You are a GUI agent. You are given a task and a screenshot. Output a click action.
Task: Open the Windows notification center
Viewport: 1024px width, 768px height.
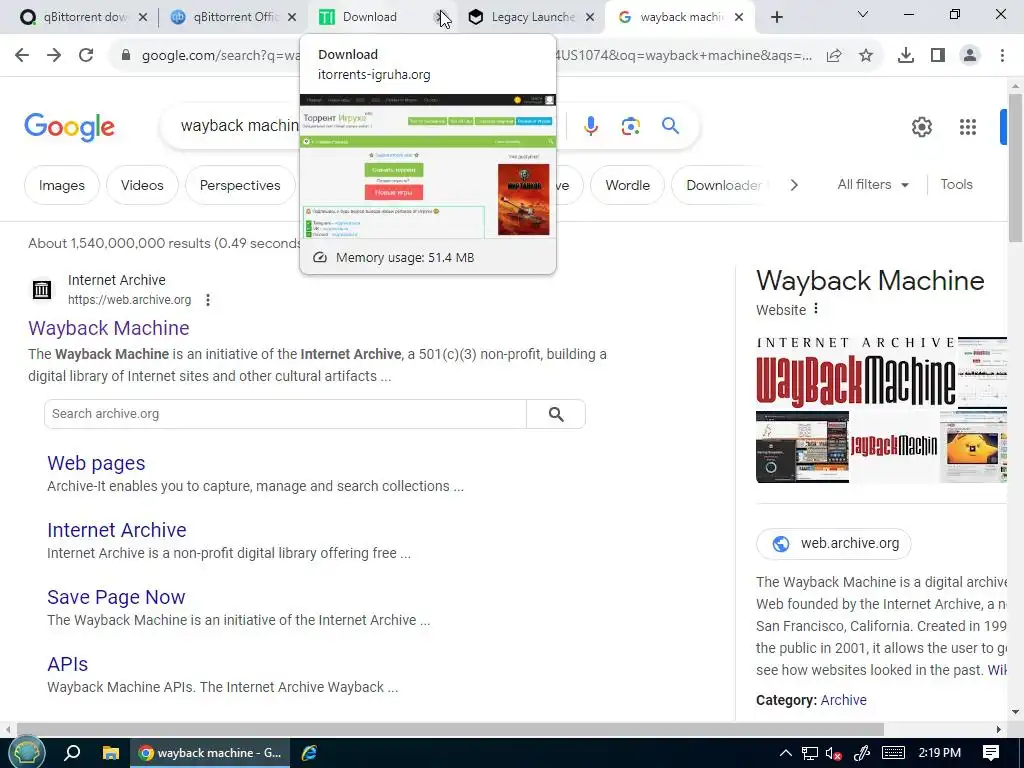(991, 753)
